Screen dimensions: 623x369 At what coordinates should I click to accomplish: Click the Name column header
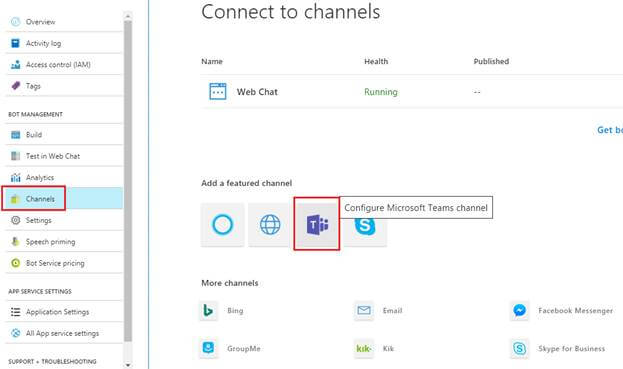coord(212,61)
